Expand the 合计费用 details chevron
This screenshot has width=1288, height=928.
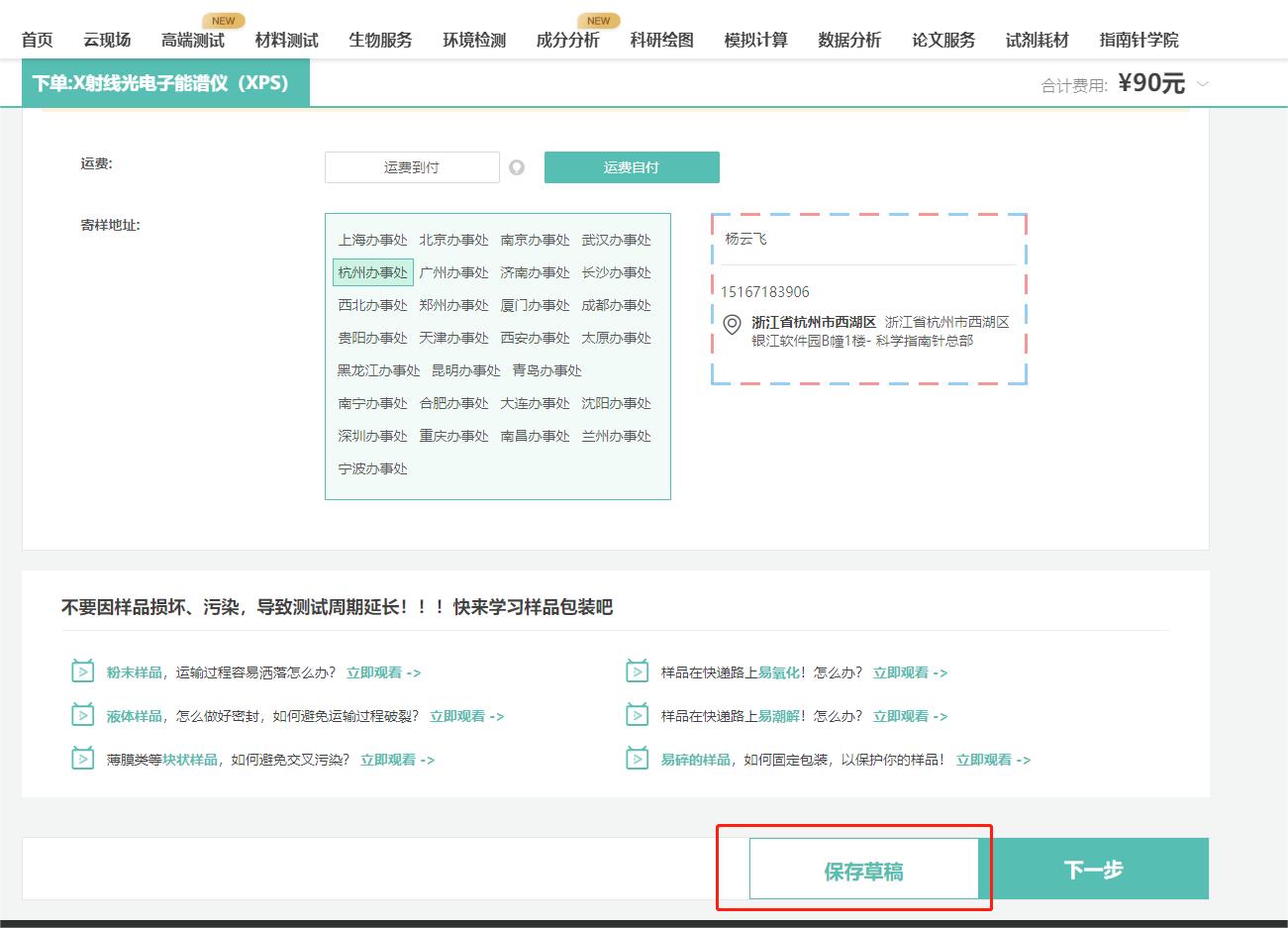coord(1204,84)
